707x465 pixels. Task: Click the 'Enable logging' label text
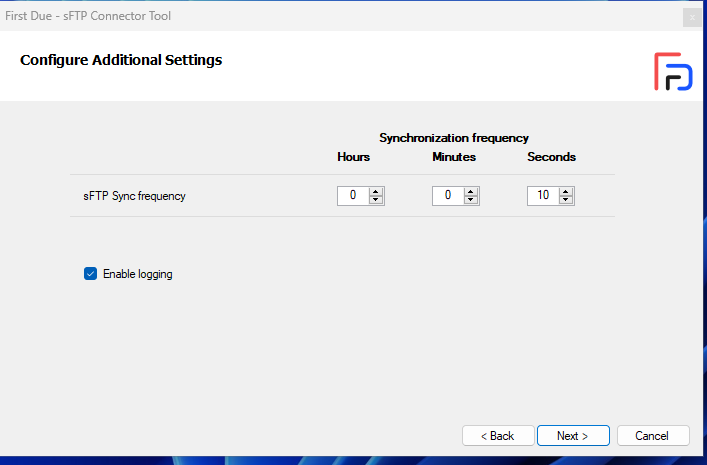[x=138, y=274]
